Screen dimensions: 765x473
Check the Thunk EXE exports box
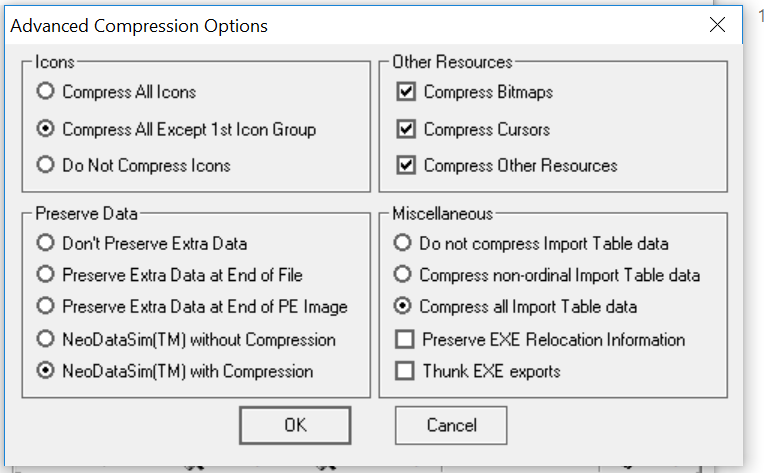pos(405,371)
